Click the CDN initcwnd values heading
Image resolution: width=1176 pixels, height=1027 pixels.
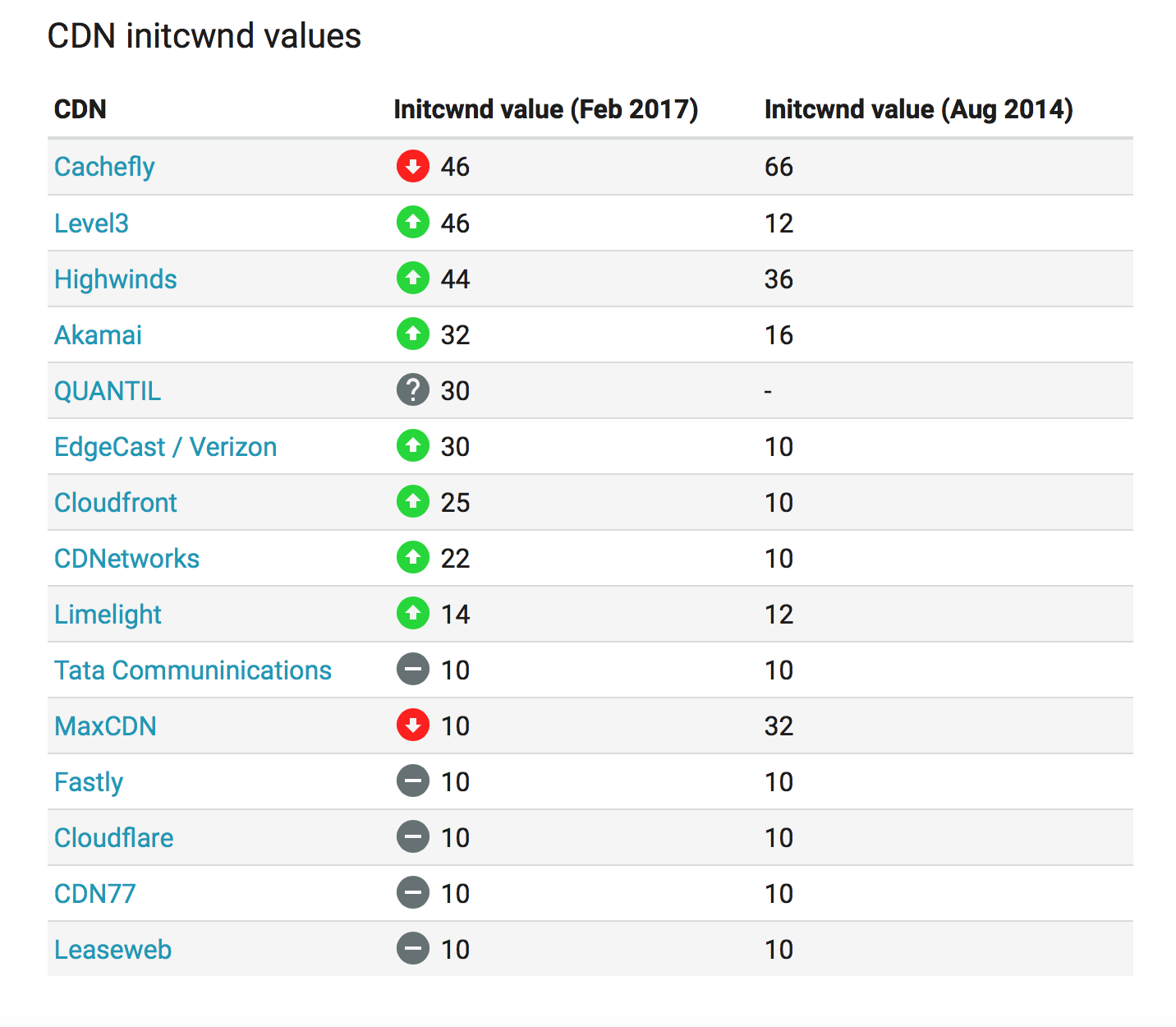(204, 36)
